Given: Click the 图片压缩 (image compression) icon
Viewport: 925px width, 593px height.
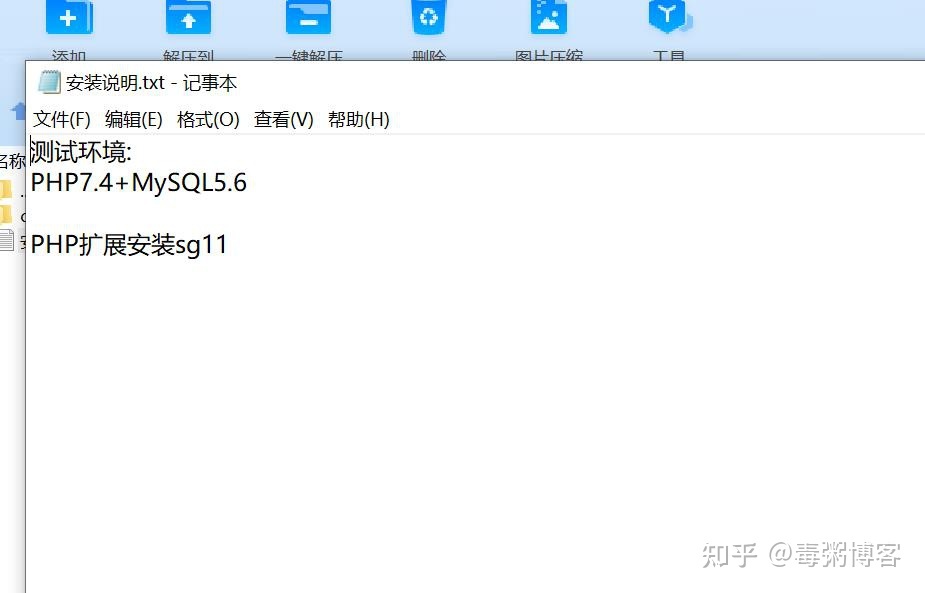Looking at the screenshot, I should (549, 17).
